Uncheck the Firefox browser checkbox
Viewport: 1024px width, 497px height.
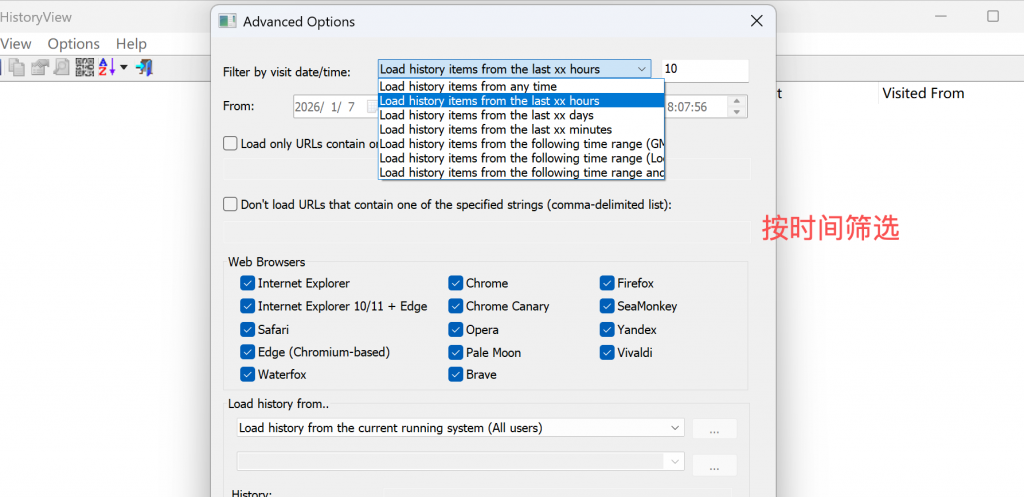point(608,283)
